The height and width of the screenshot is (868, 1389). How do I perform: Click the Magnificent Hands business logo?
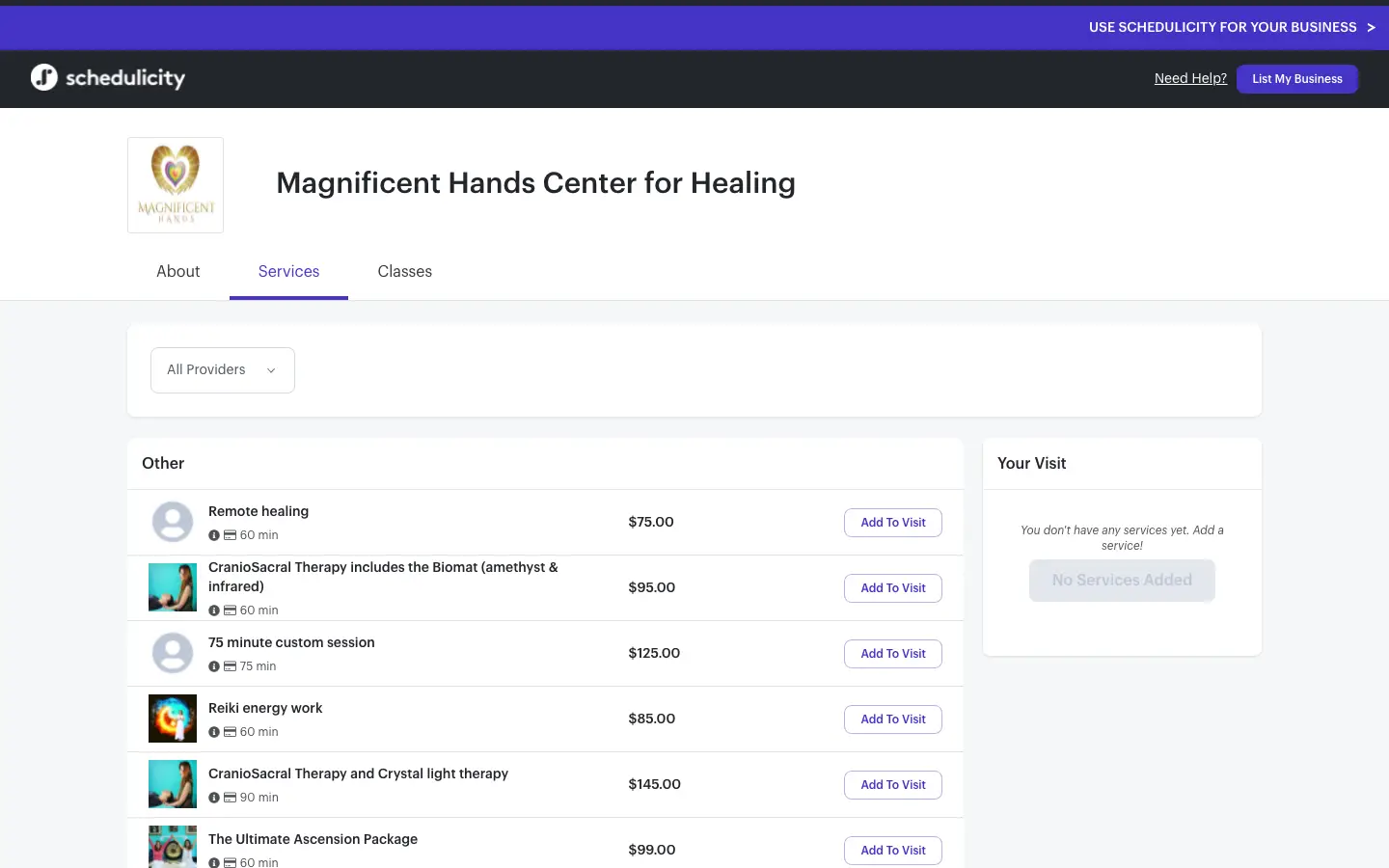(176, 185)
